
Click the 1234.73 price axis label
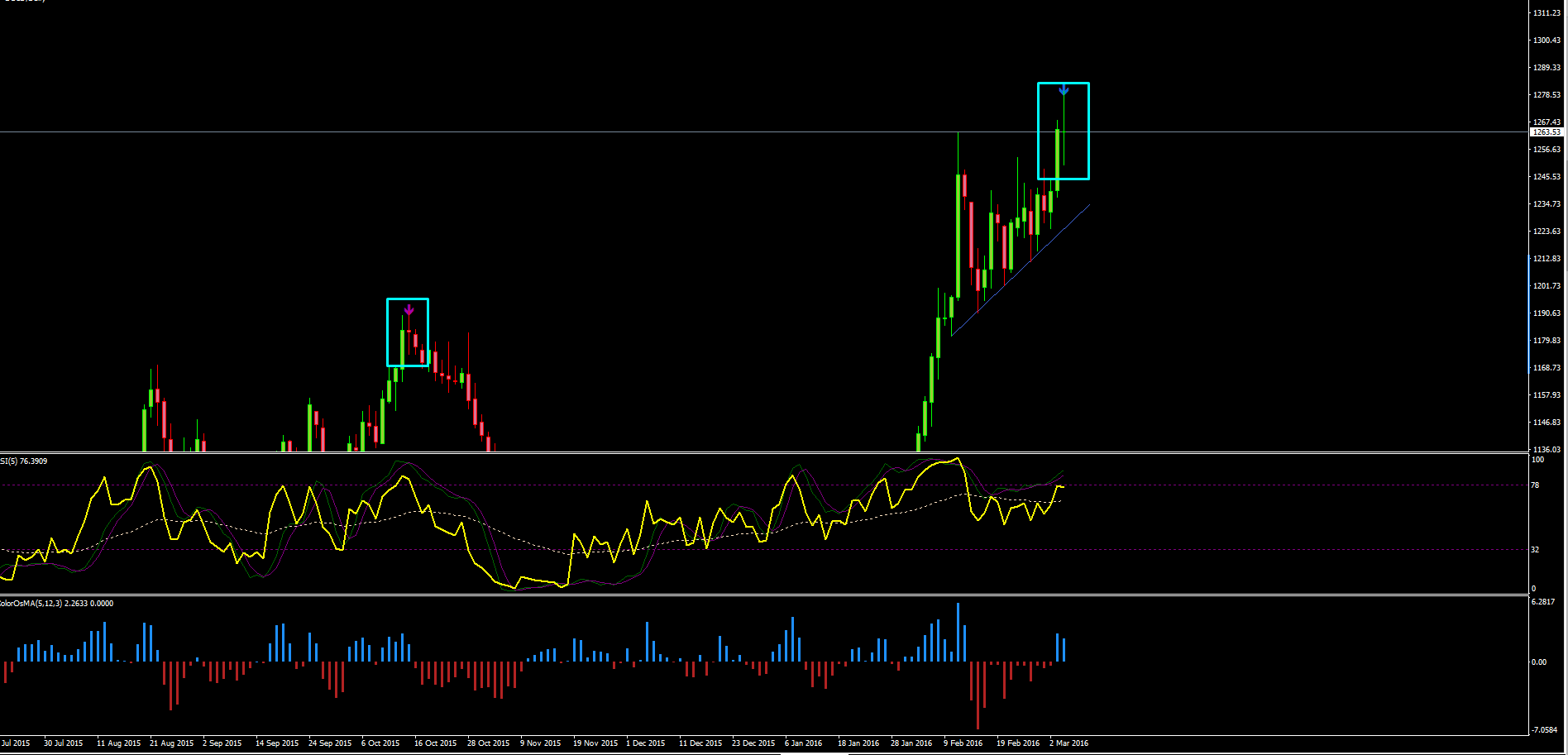(1546, 204)
